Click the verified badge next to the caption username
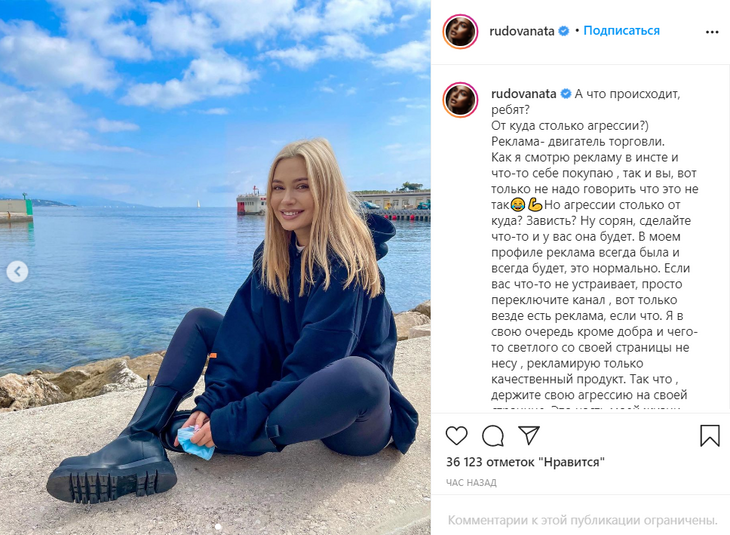 click(x=566, y=94)
